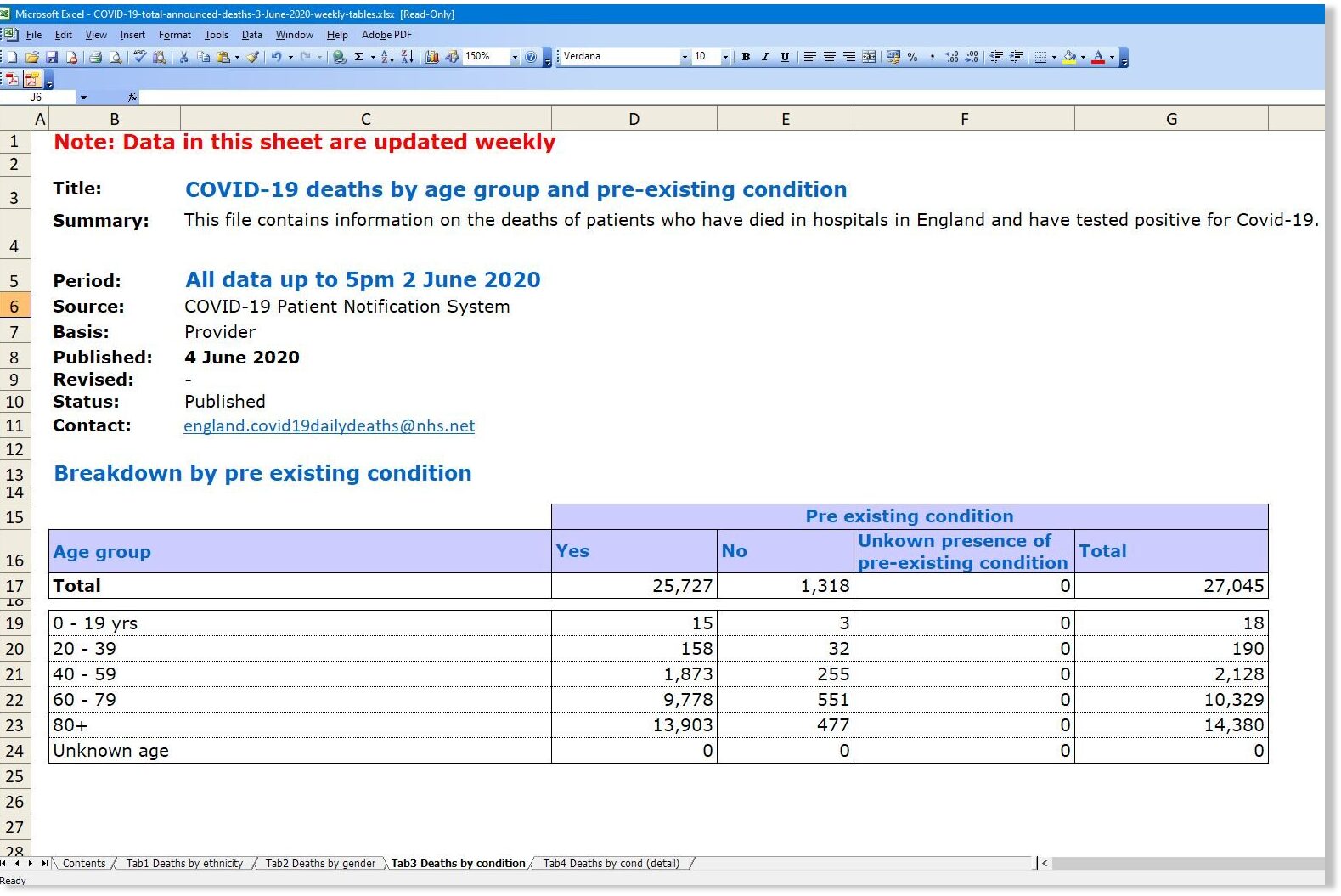Select row 17 header
The height and width of the screenshot is (896, 1341).
(14, 586)
